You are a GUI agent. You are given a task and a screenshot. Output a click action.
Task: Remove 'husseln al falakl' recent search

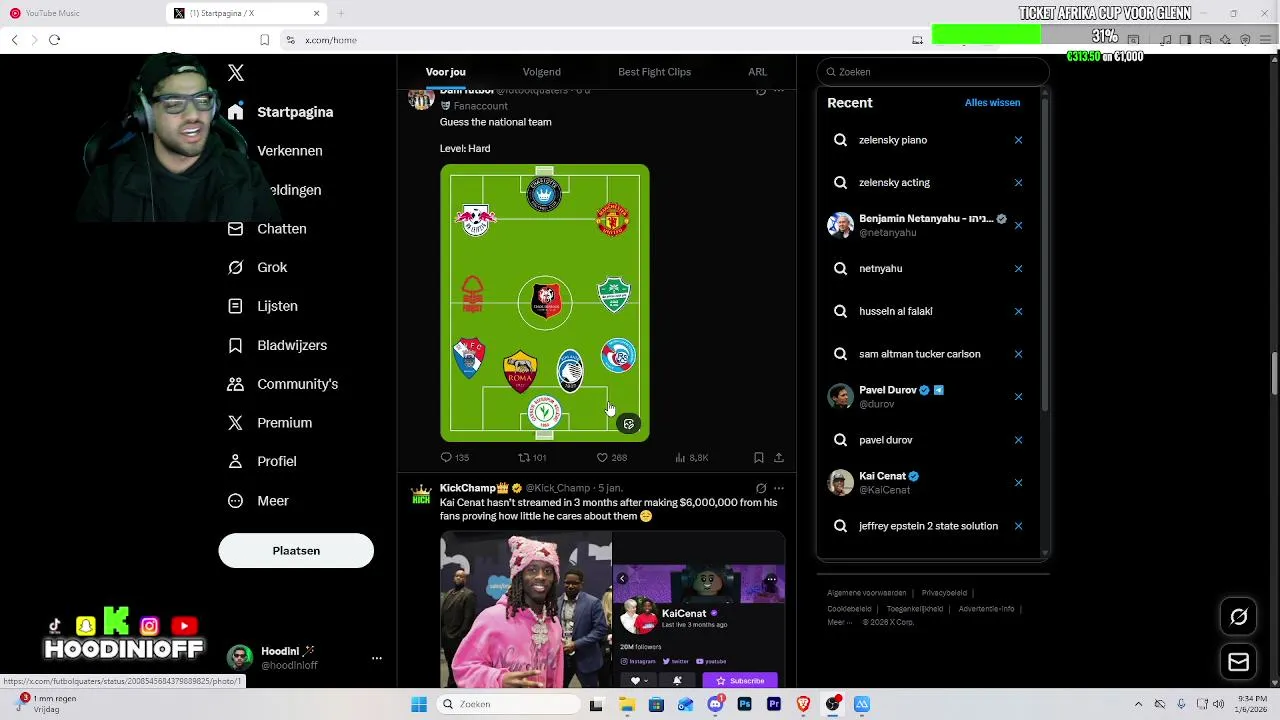1018,311
